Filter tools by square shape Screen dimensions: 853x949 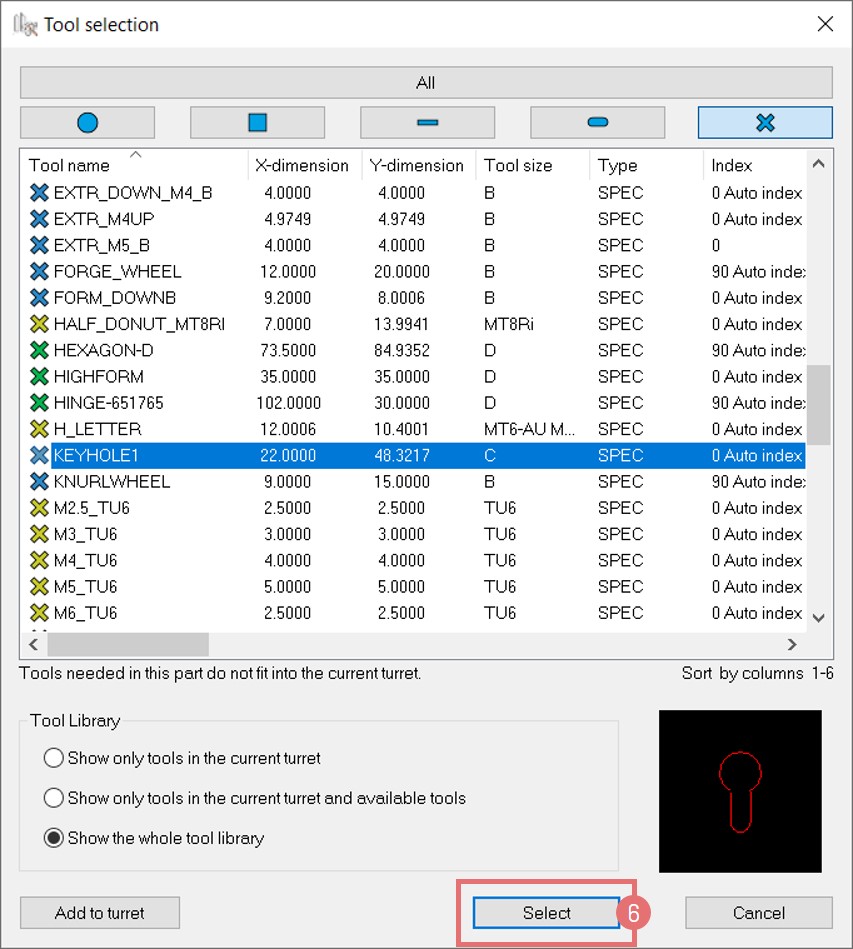(x=257, y=122)
